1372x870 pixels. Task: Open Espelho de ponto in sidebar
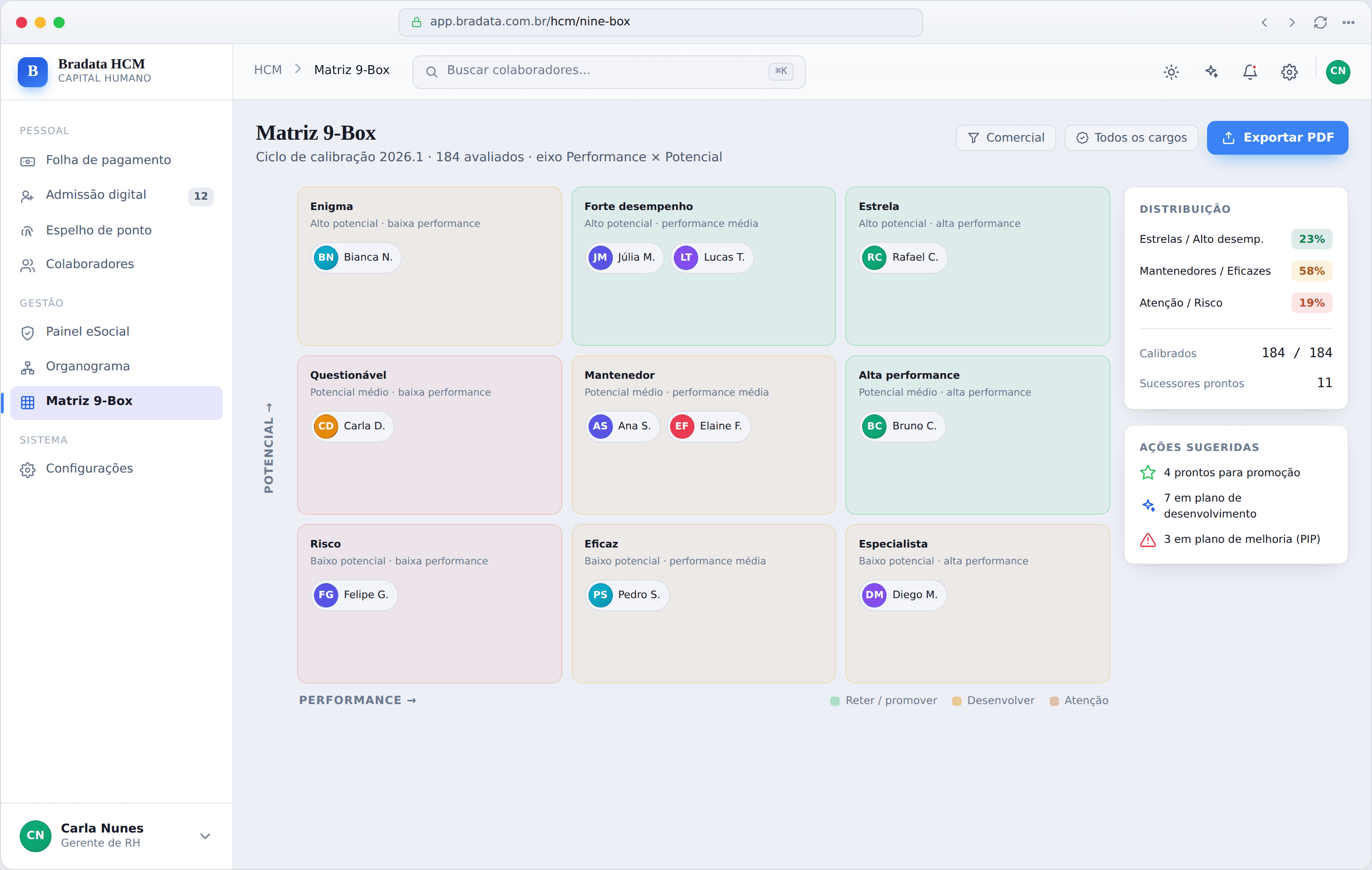[x=116, y=230]
